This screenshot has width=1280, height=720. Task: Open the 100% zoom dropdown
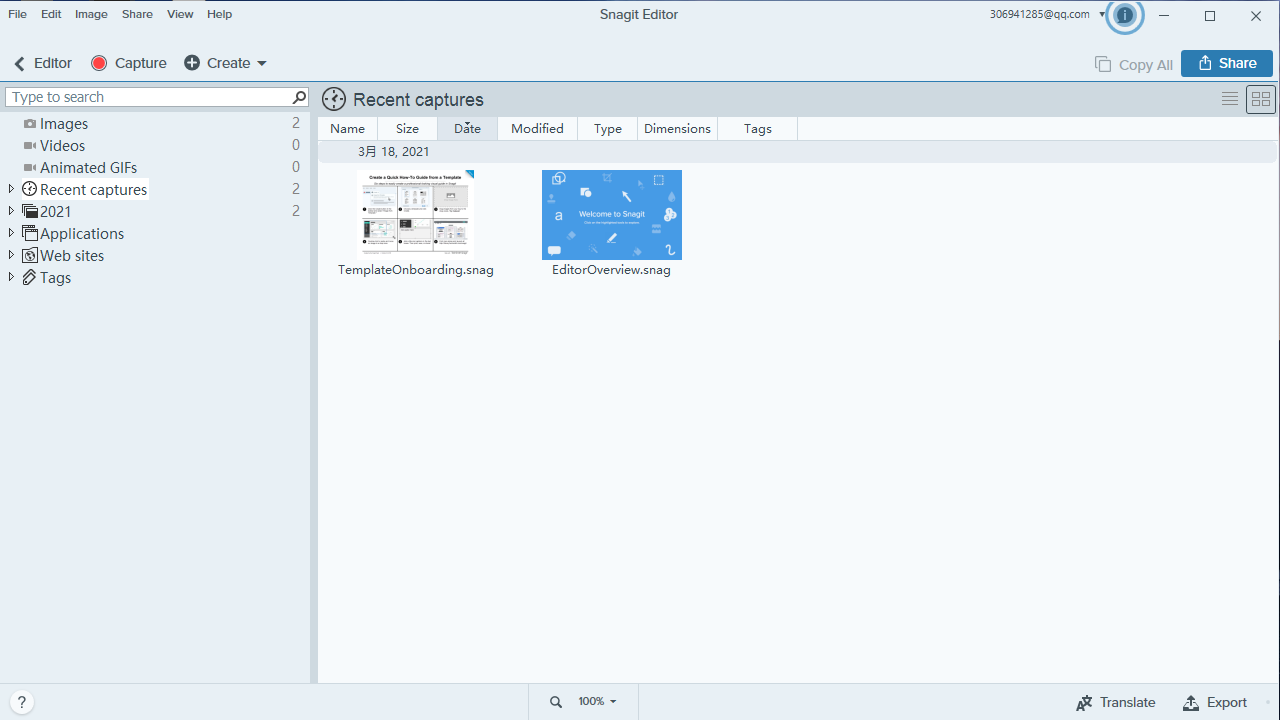(x=598, y=702)
